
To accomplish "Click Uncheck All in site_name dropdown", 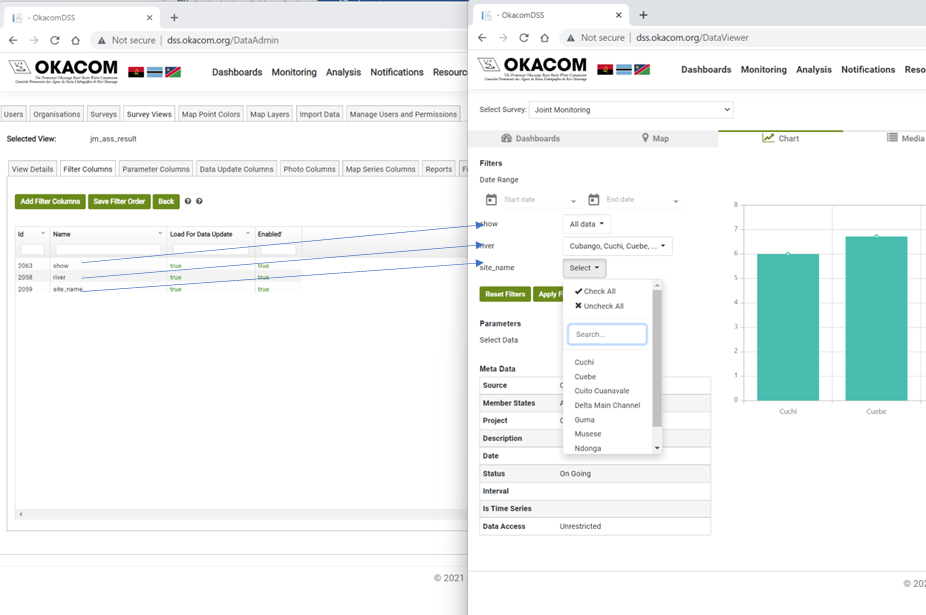I will pos(599,306).
